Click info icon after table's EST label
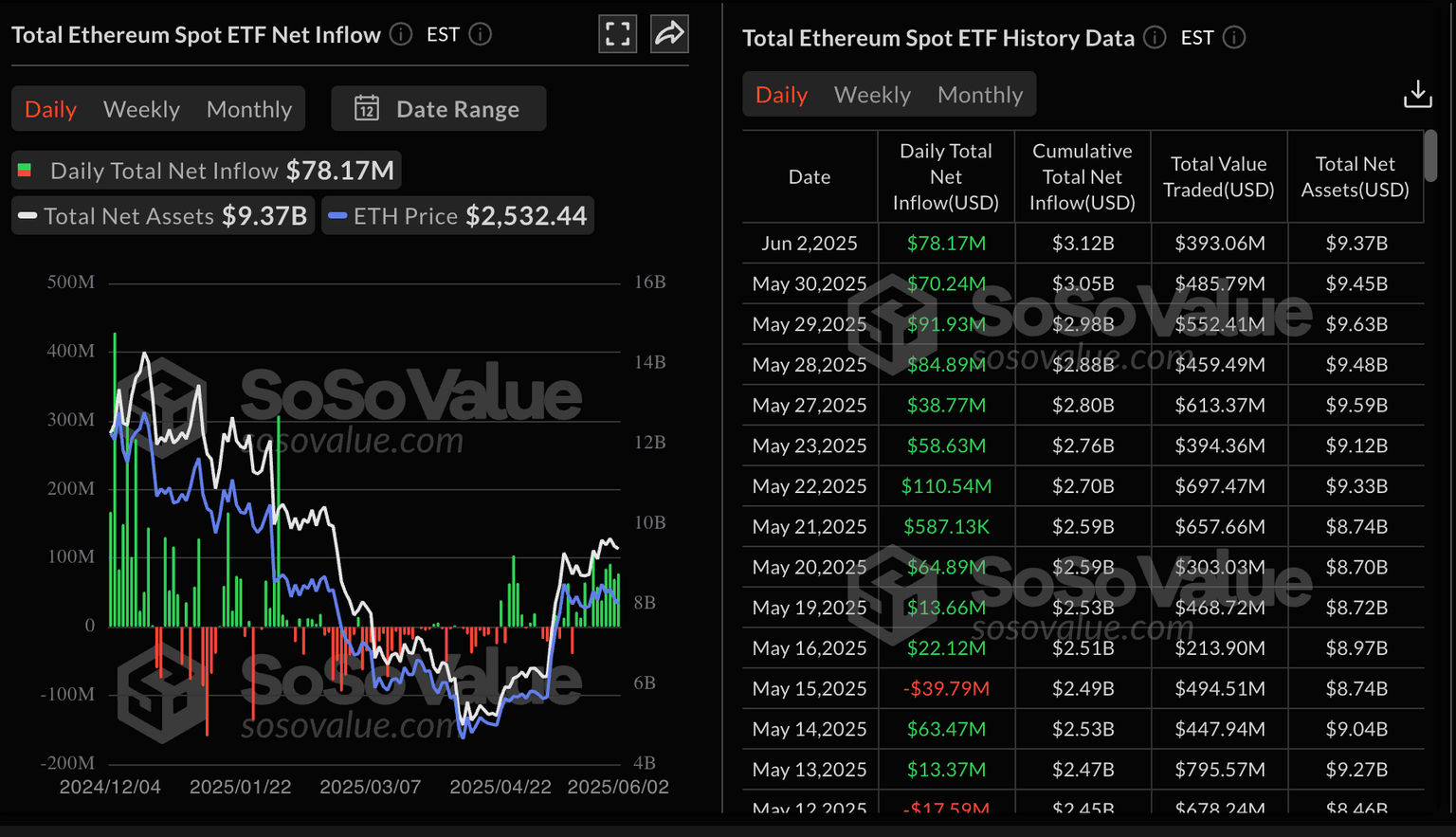The width and height of the screenshot is (1456, 837). point(1234,38)
